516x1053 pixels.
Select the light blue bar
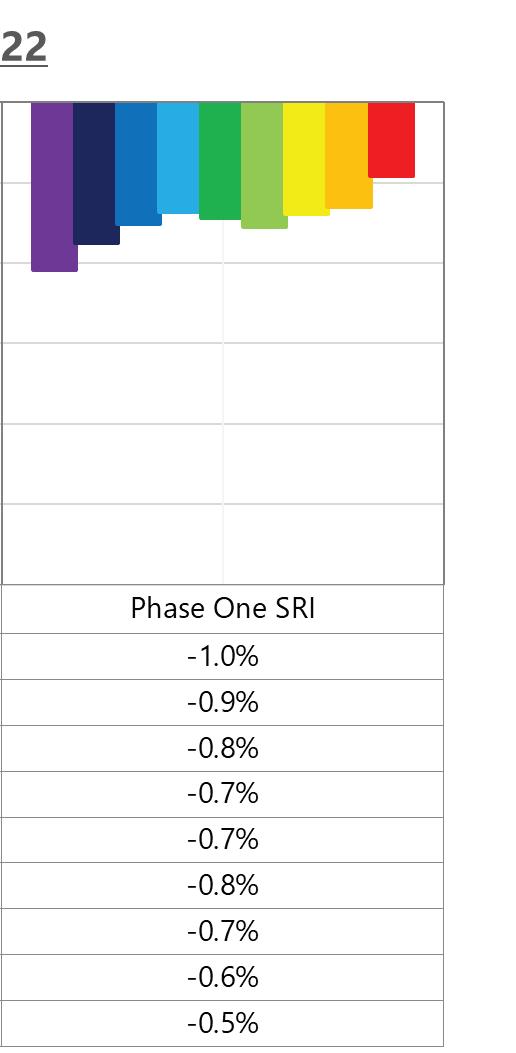pyautogui.click(x=179, y=158)
